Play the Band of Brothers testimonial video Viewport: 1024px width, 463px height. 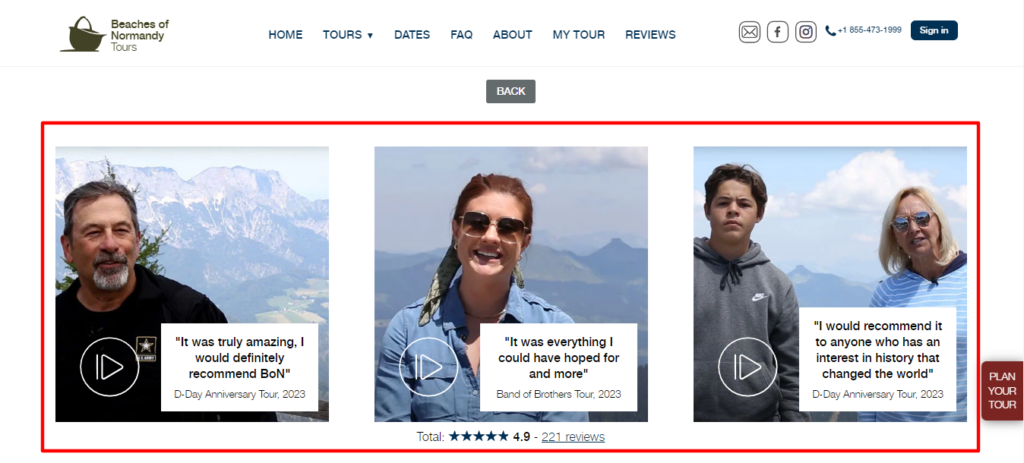pyautogui.click(x=428, y=366)
